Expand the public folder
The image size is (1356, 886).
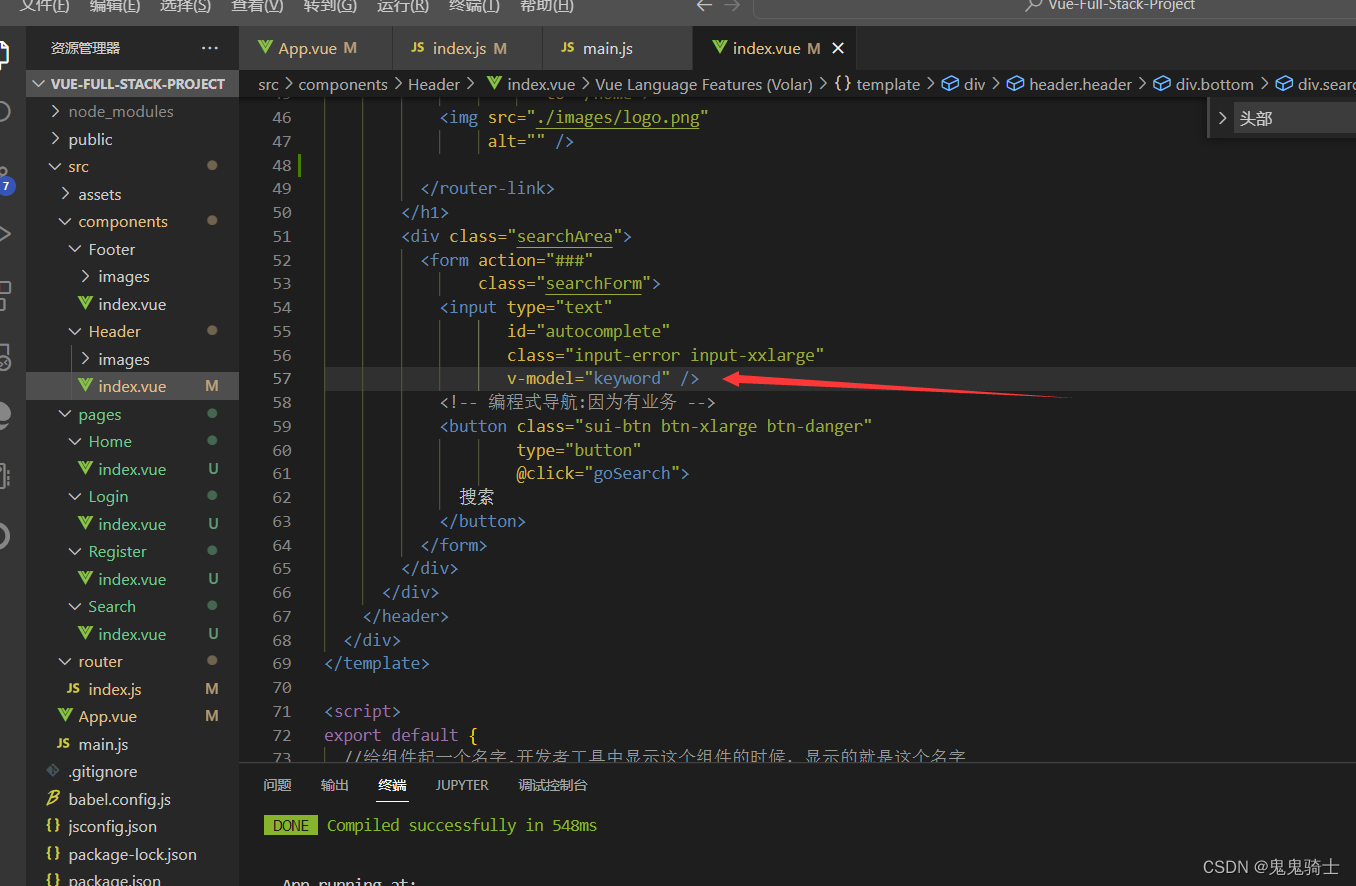[x=90, y=139]
